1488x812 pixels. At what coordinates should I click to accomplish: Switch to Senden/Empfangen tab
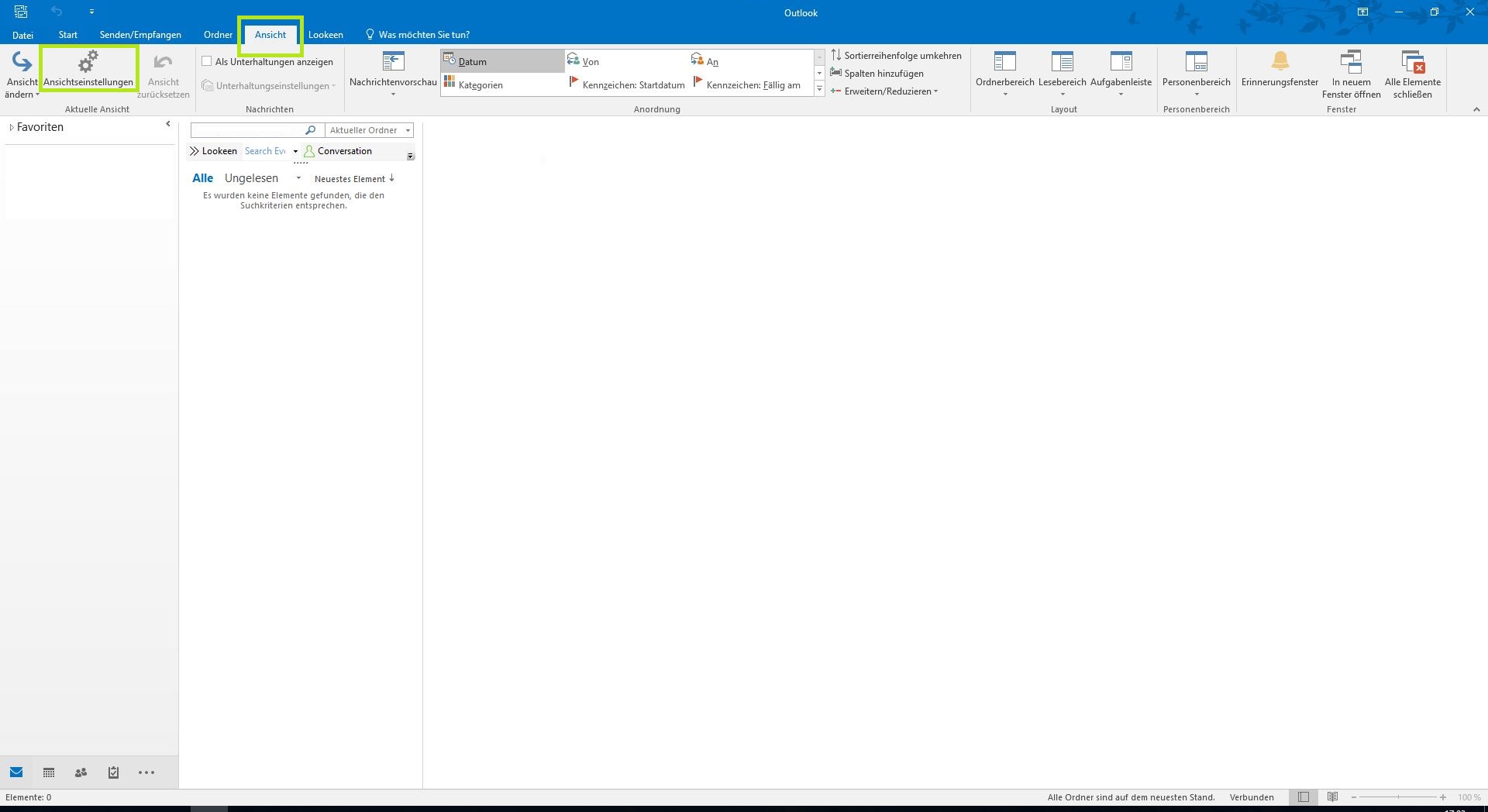tap(140, 35)
